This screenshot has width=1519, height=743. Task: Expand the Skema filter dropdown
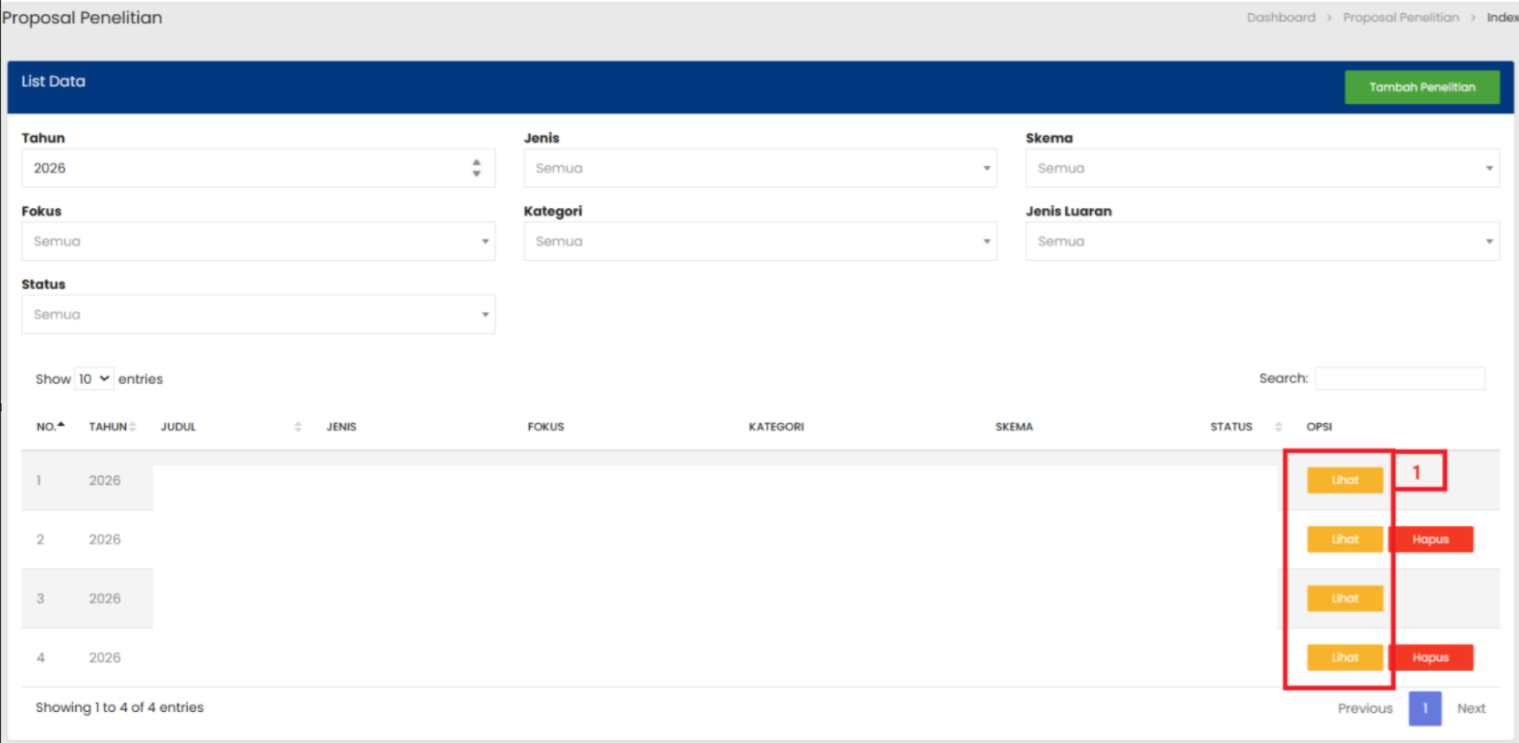1261,168
